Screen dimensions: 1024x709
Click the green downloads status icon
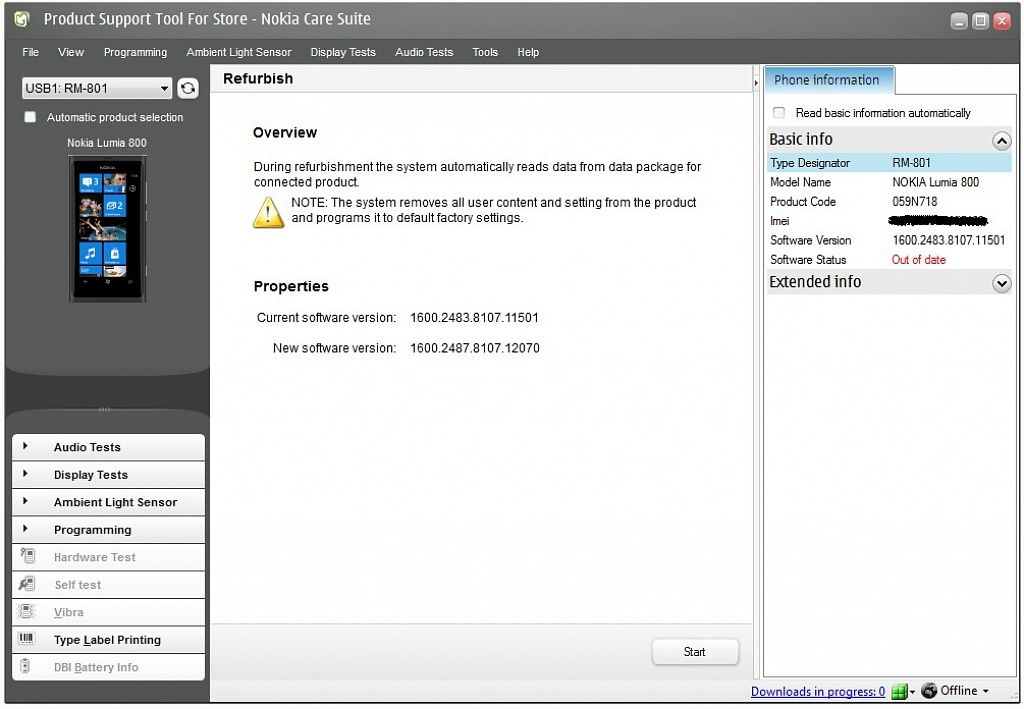899,691
